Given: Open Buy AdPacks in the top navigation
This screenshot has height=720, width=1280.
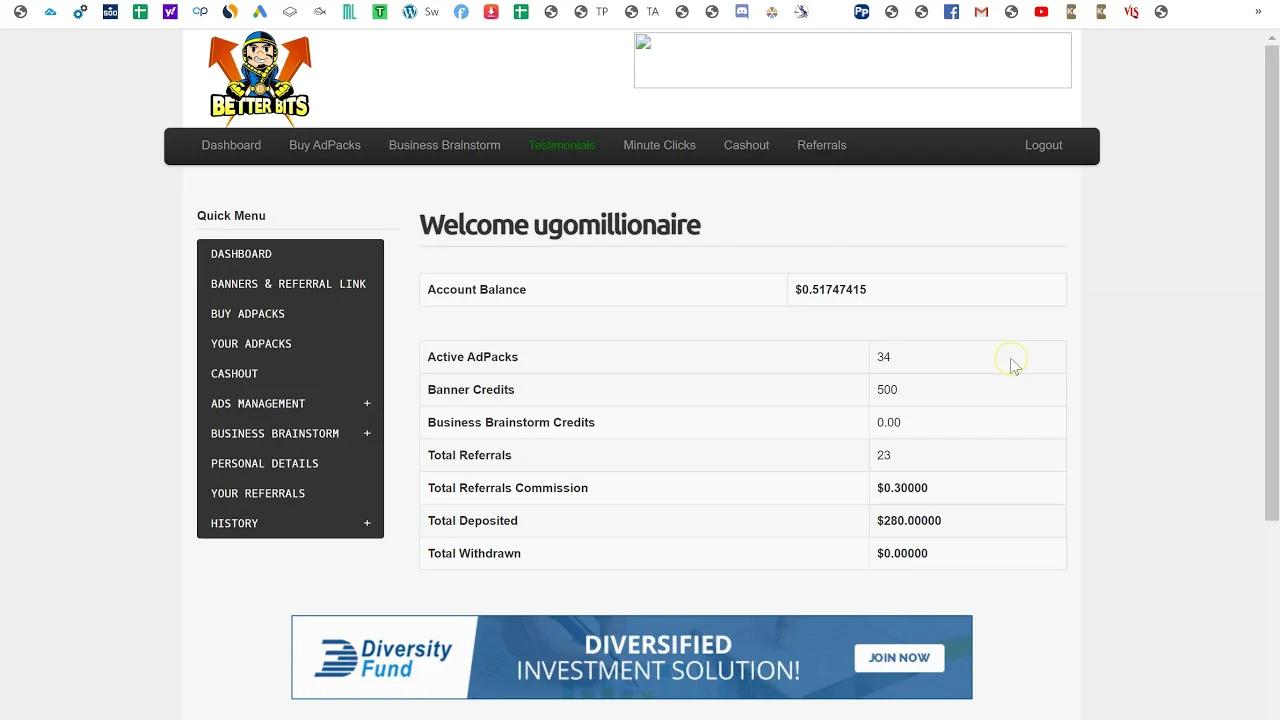Looking at the screenshot, I should 325,145.
